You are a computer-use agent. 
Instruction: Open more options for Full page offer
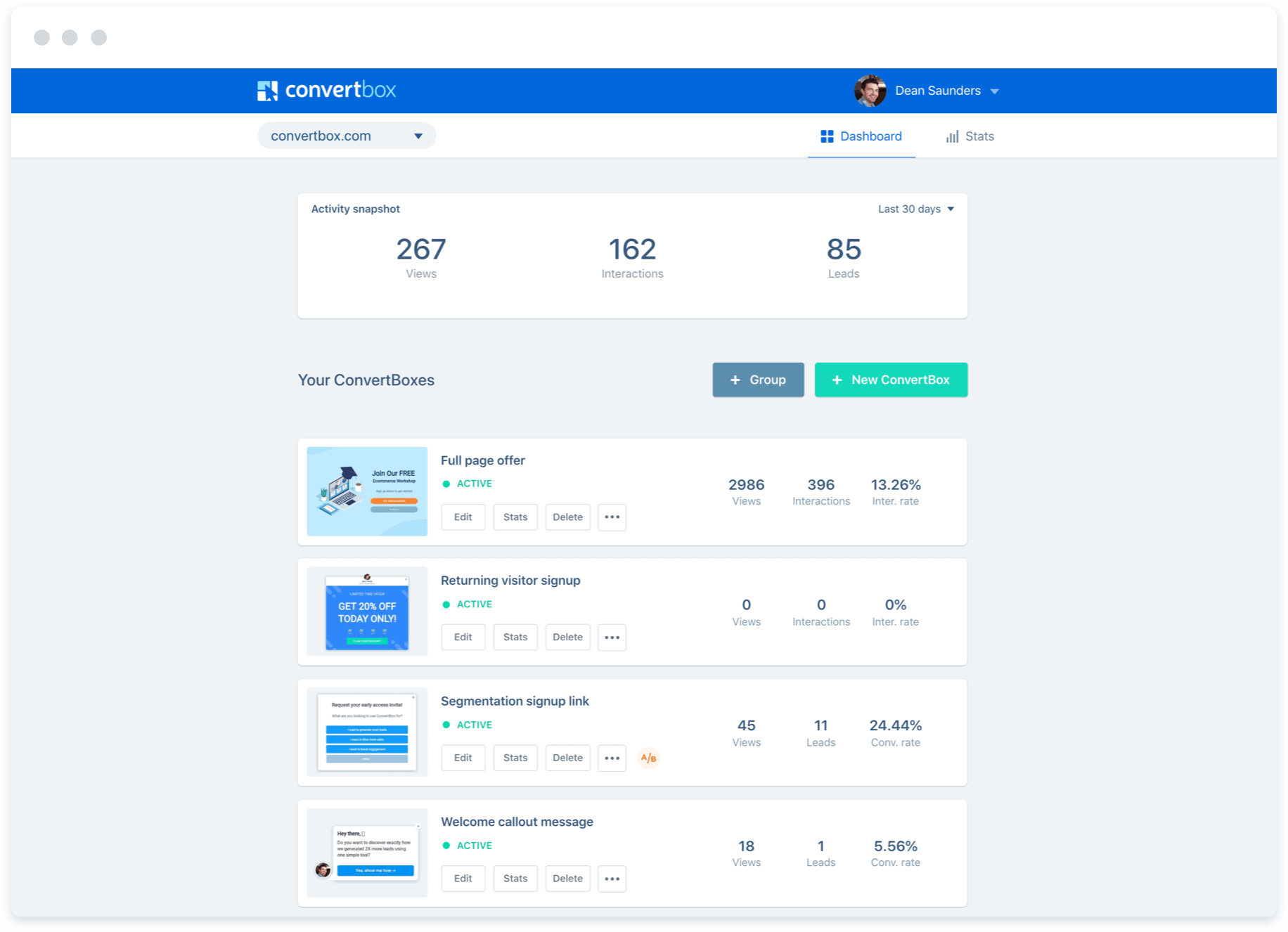point(612,517)
